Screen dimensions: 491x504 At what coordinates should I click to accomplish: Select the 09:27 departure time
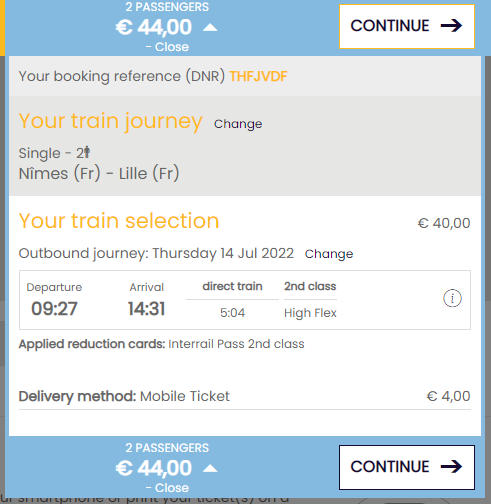[x=54, y=309]
